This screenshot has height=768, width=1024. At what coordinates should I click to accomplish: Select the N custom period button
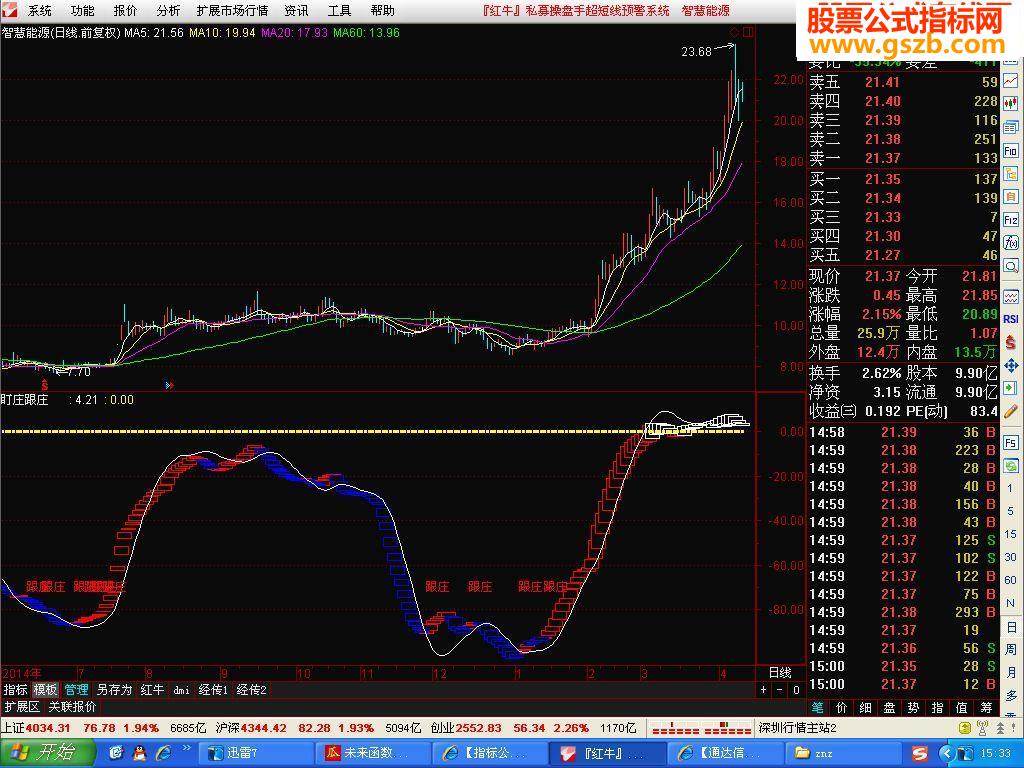point(1010,602)
